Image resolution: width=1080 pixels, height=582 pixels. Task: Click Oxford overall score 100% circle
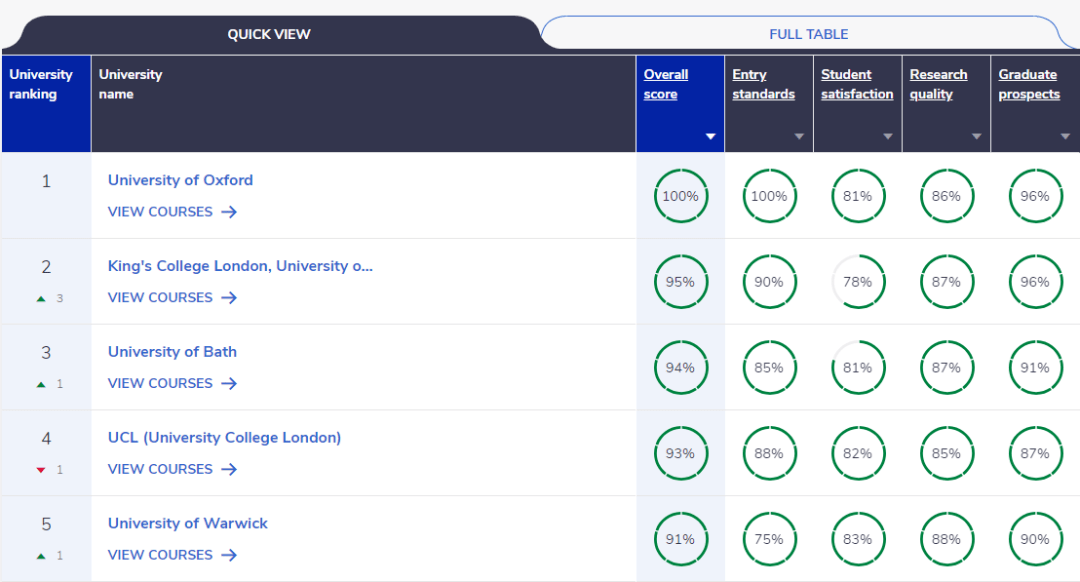click(681, 196)
